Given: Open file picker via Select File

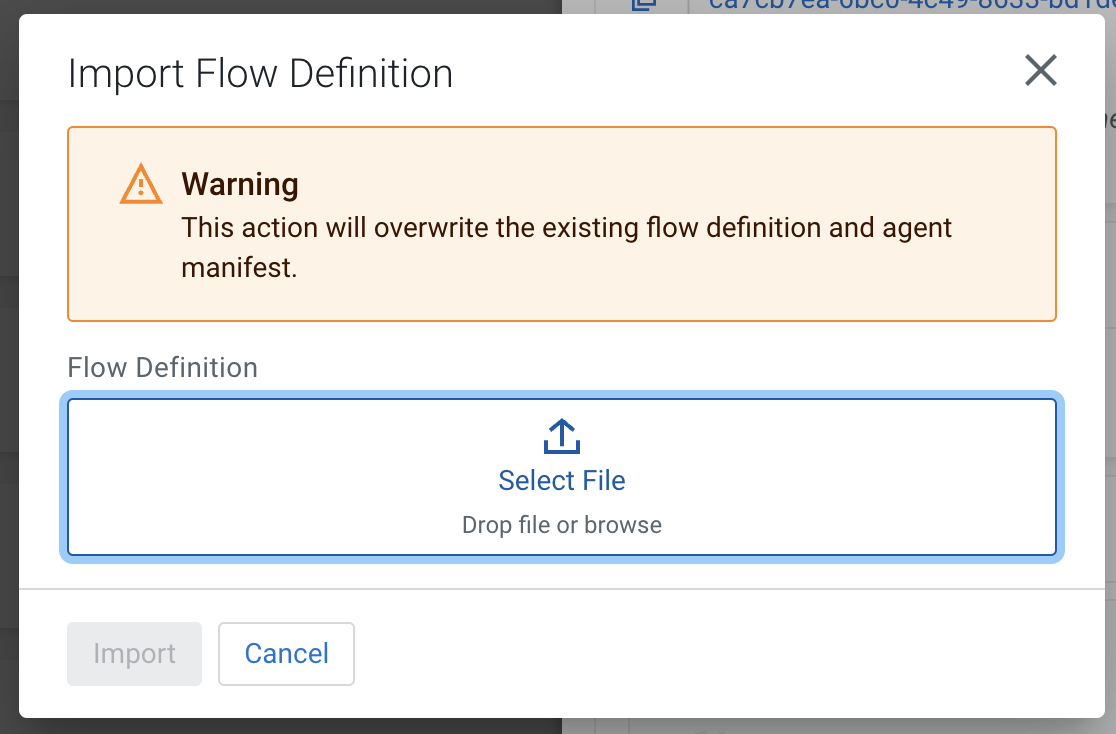Looking at the screenshot, I should (561, 481).
